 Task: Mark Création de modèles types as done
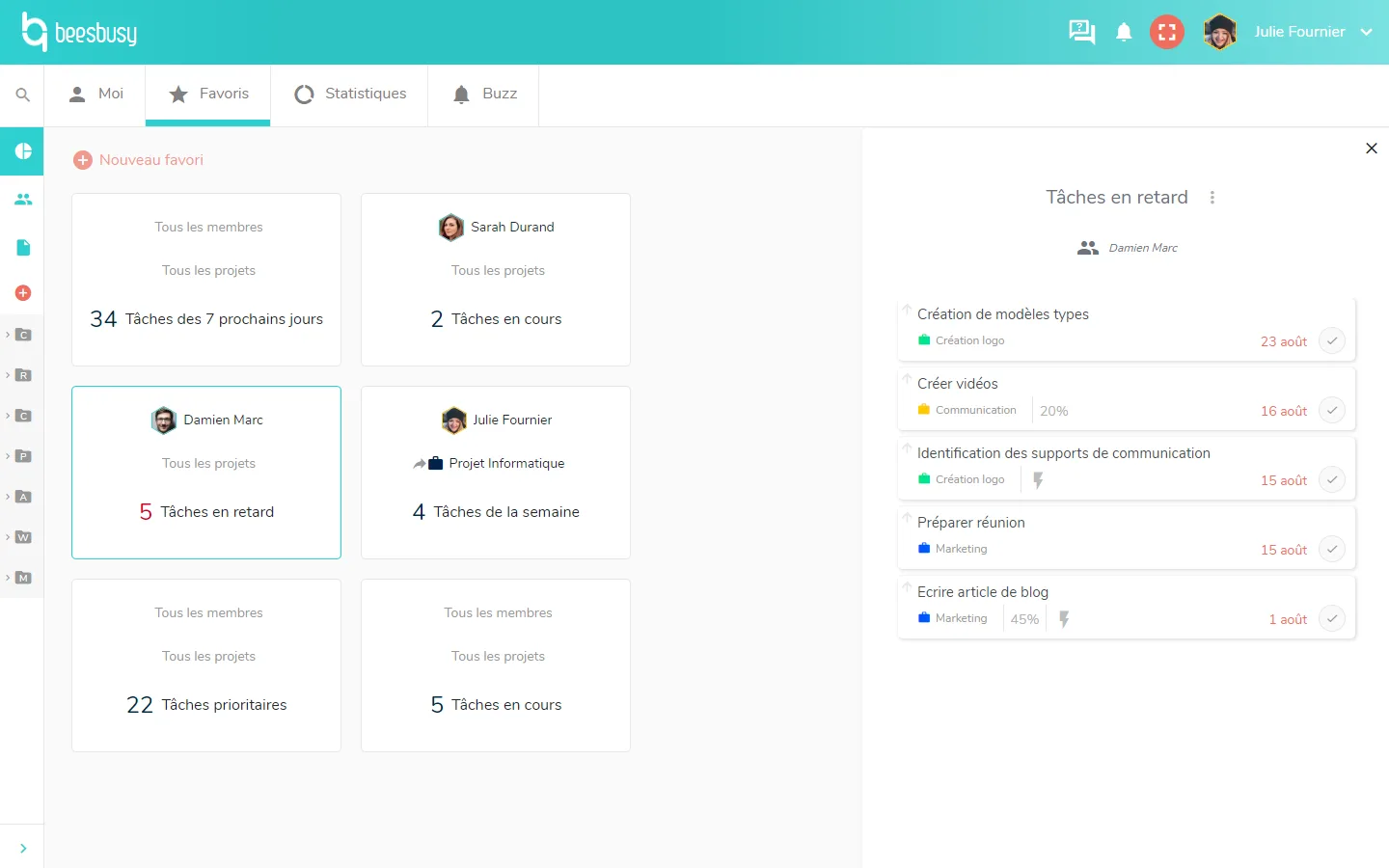point(1332,340)
